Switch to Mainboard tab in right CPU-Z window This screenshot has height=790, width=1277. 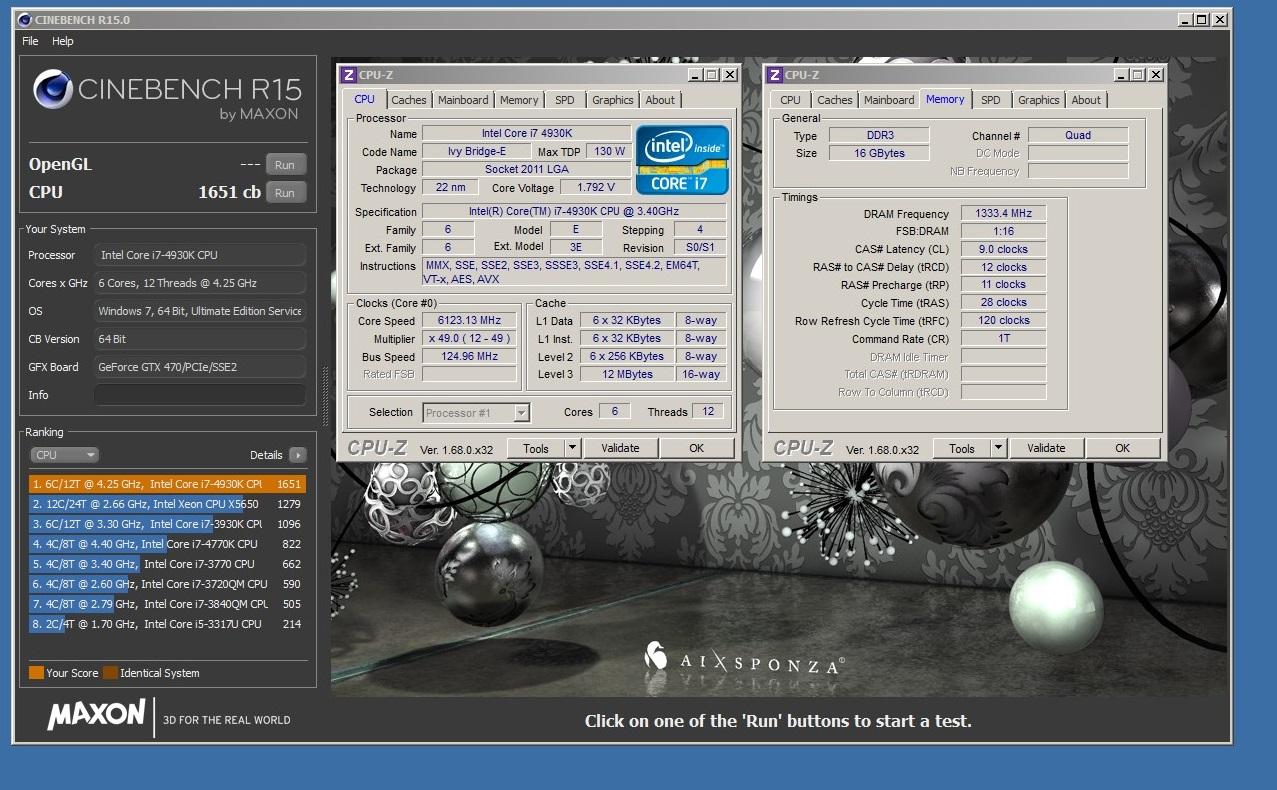(x=890, y=100)
